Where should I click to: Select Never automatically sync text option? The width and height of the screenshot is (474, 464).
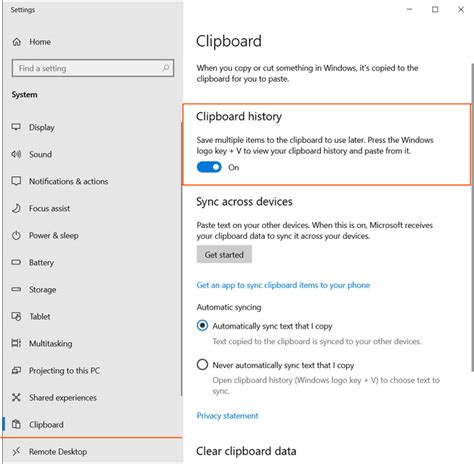coord(202,365)
